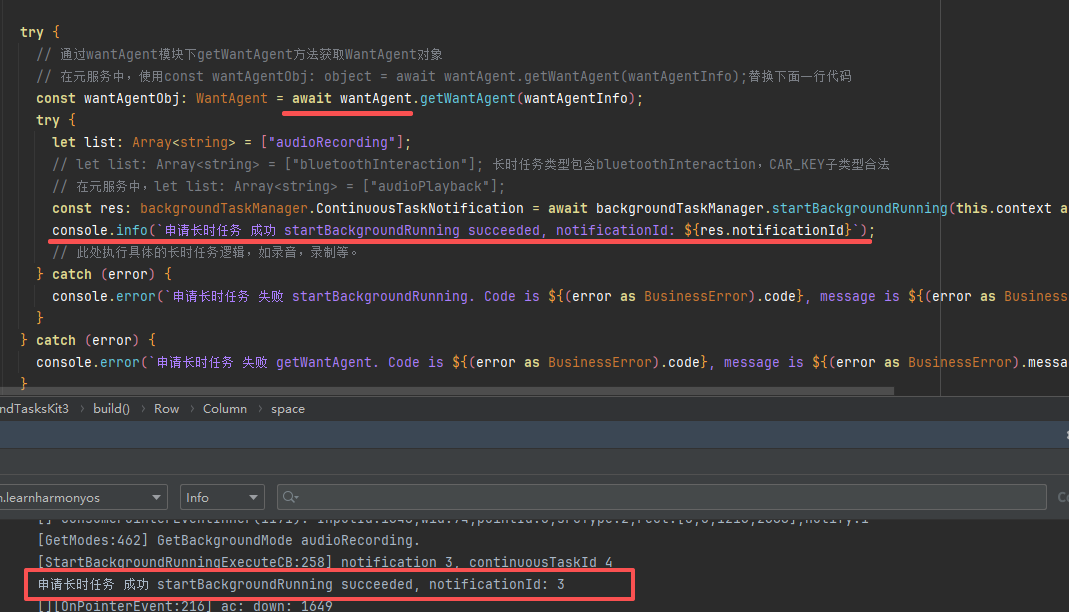Viewport: 1069px width, 612px height.
Task: Click the editor horizontal scrollbar
Action: point(447,391)
